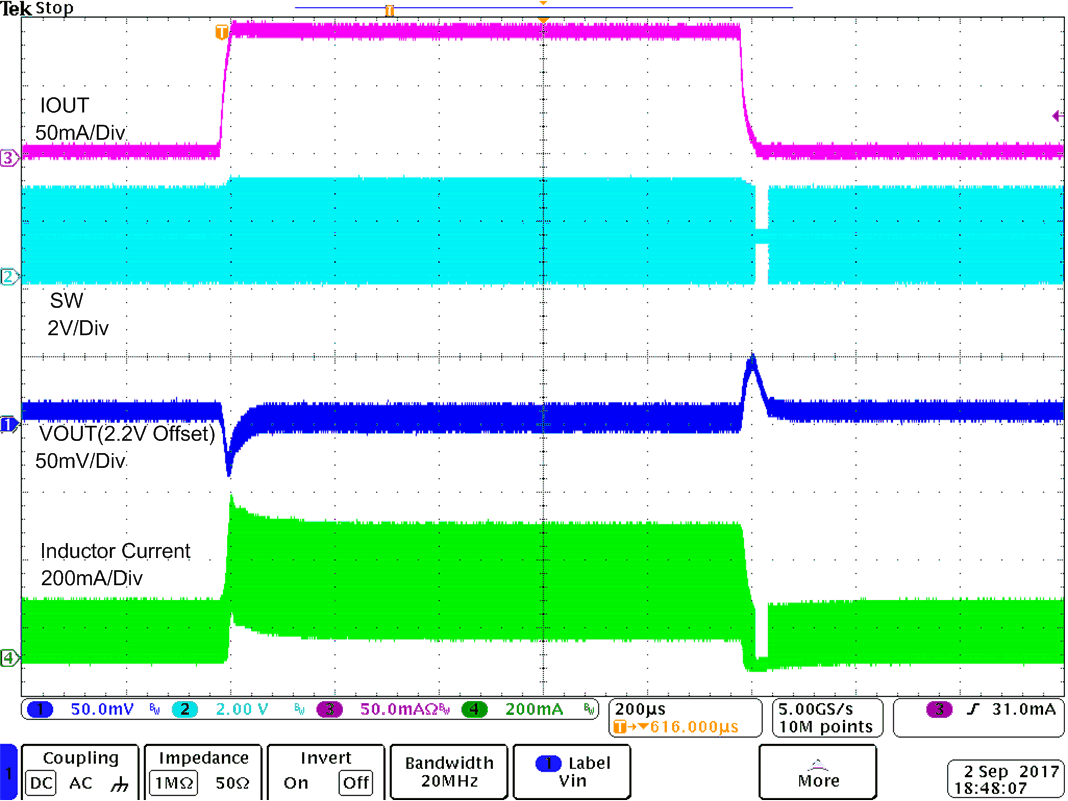Expand the More menu
The width and height of the screenshot is (1068, 801).
pyautogui.click(x=817, y=772)
